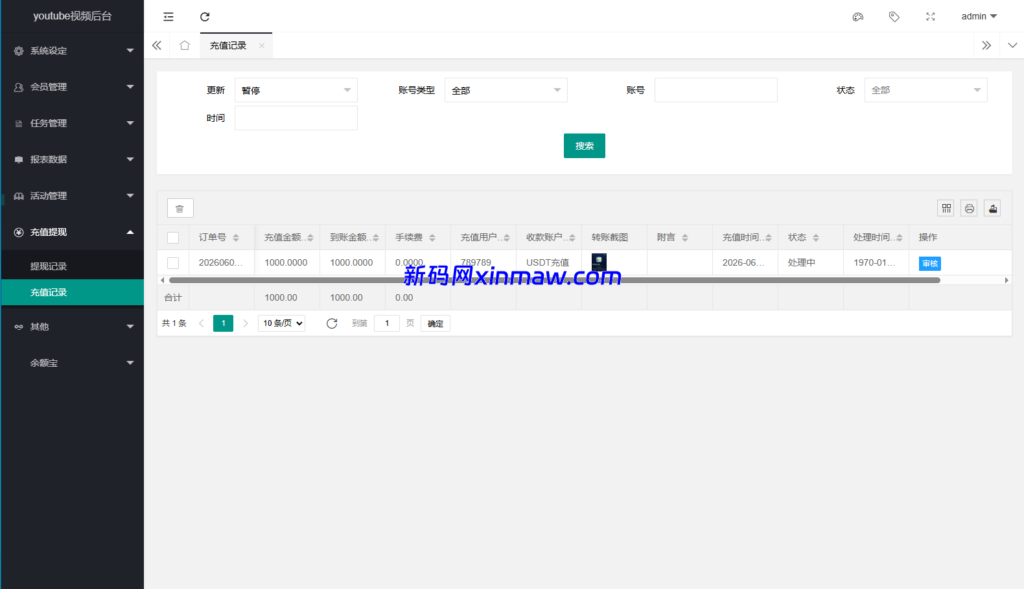Enter fullscreen with the expand icon

click(x=930, y=16)
